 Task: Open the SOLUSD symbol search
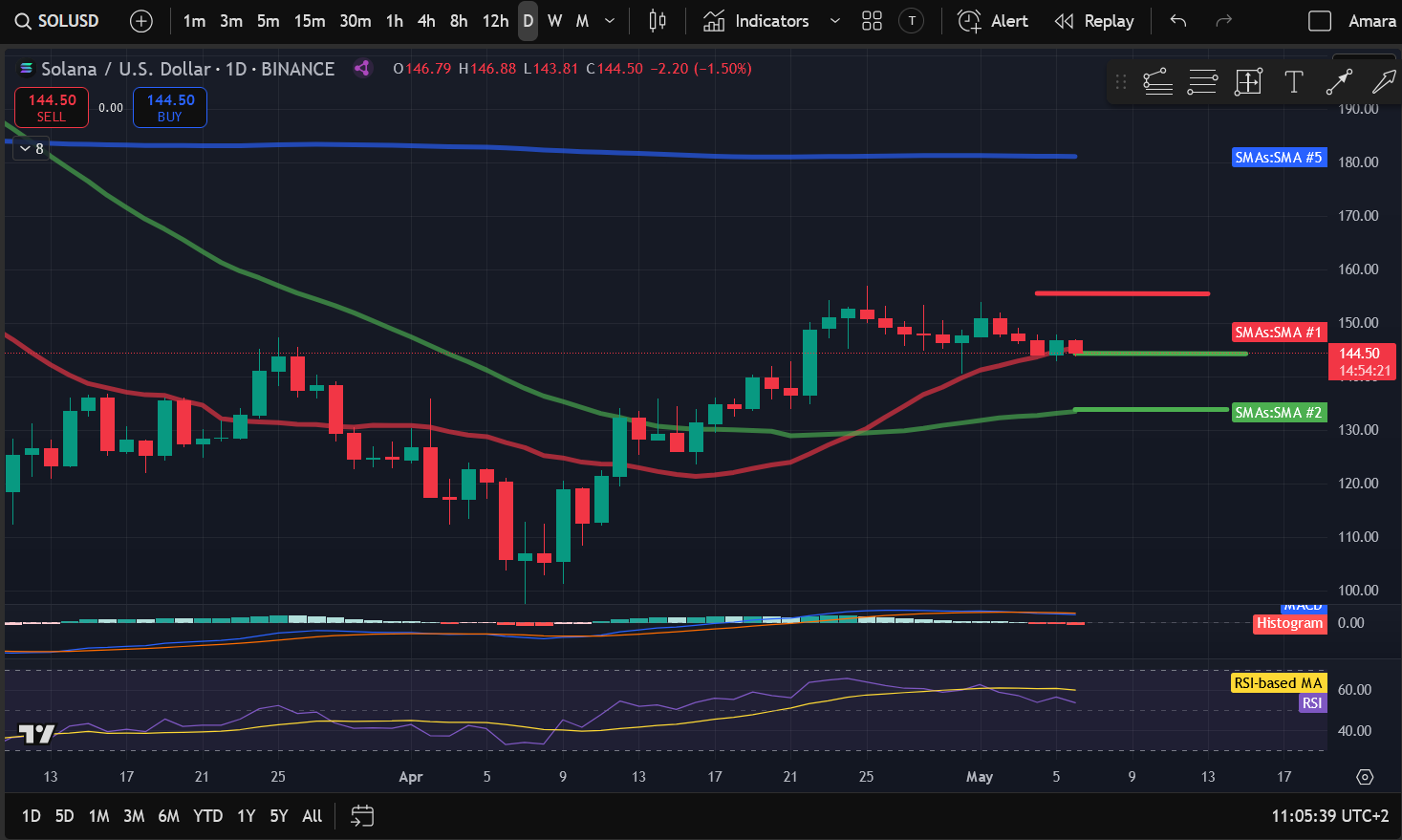coord(57,21)
